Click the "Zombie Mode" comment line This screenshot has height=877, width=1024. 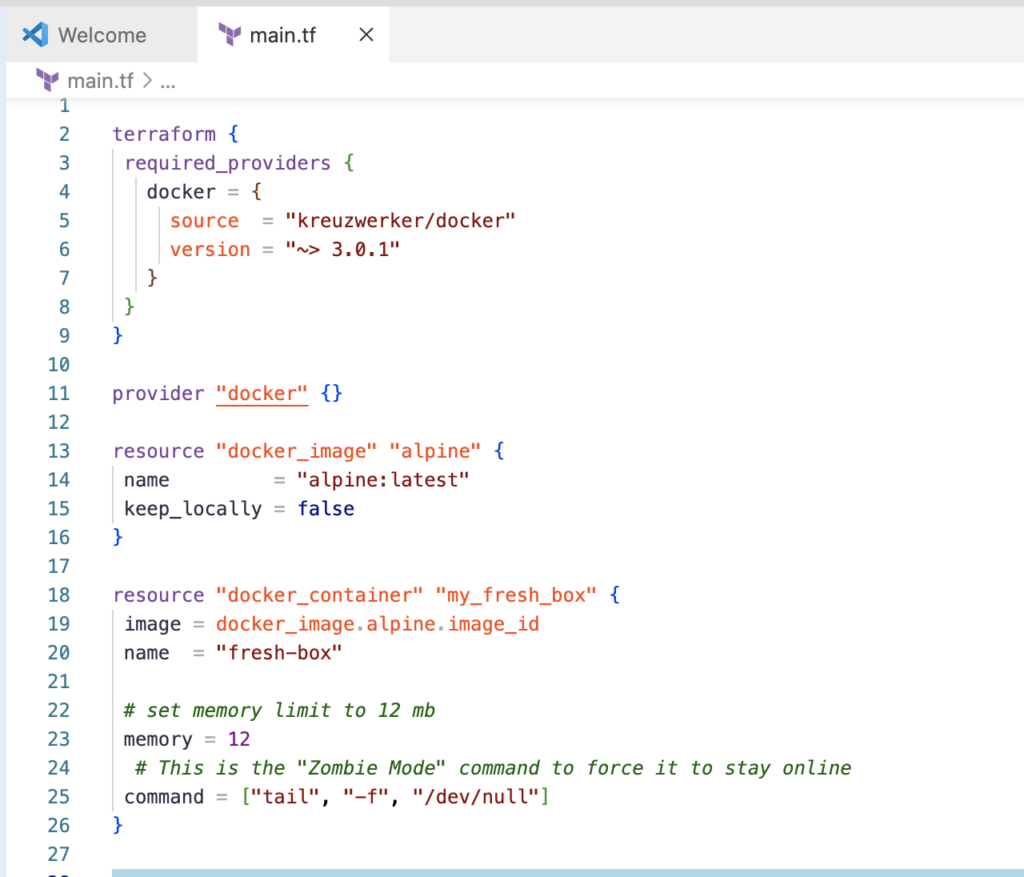[491, 768]
